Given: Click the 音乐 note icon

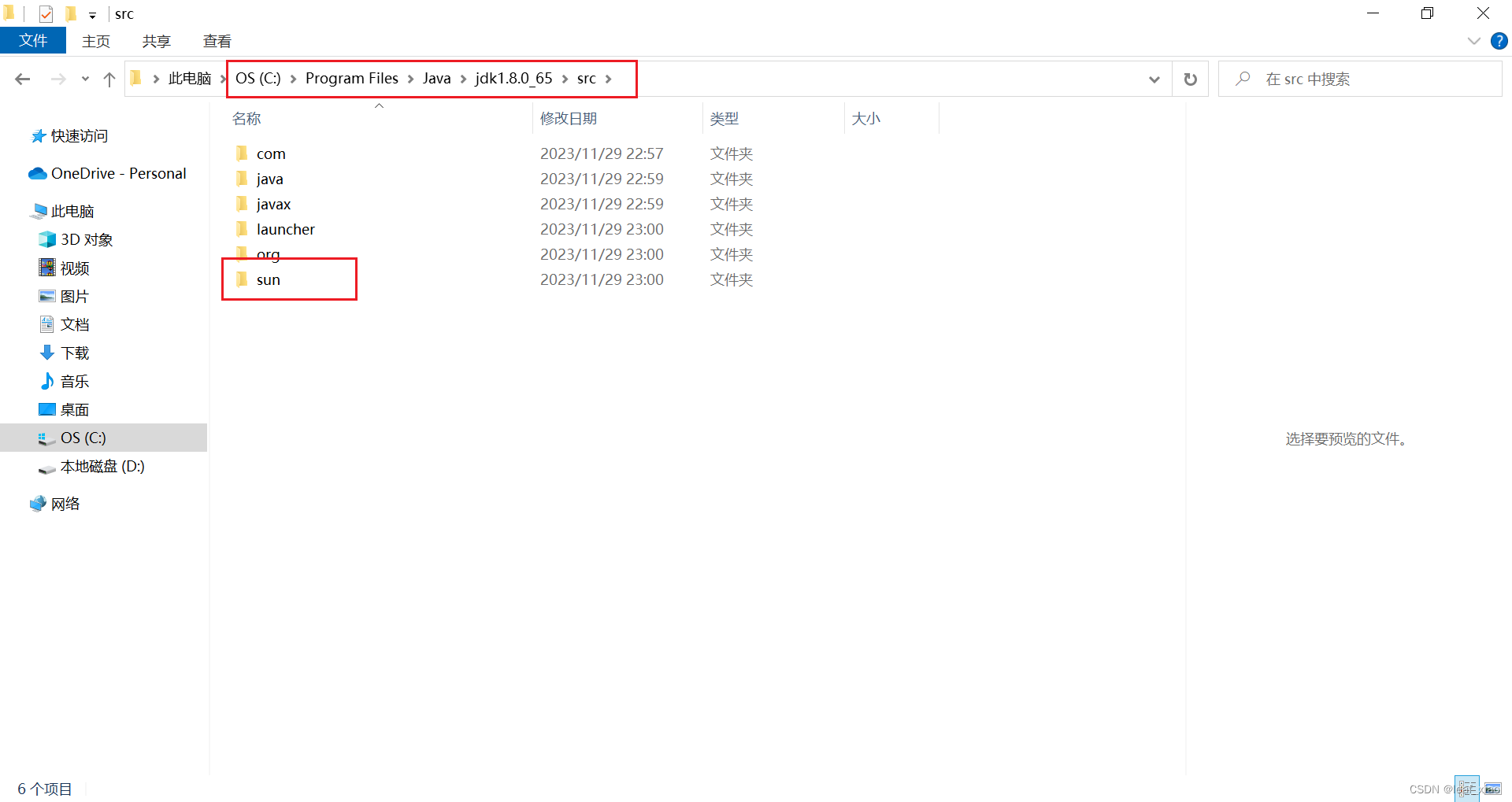Looking at the screenshot, I should coord(47,381).
